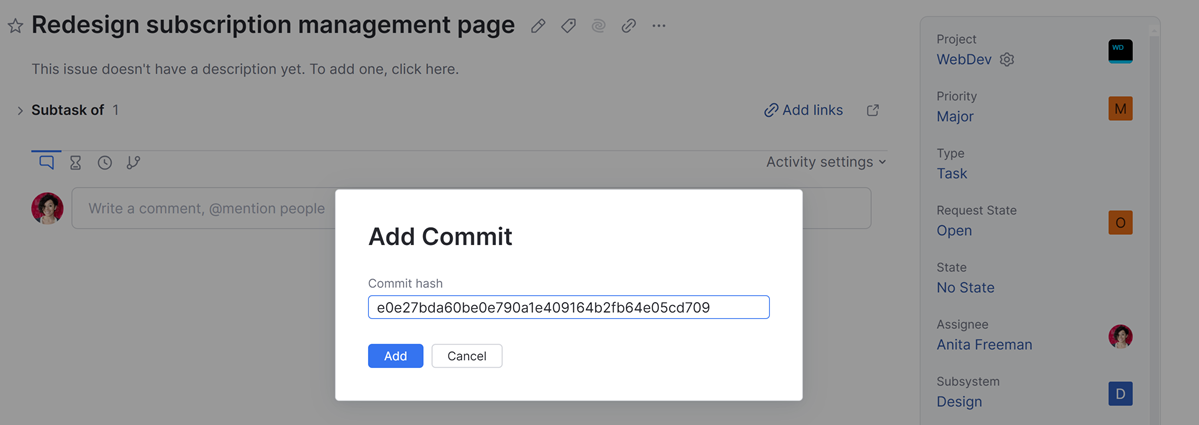Click the spiral AI assistant icon
Viewport: 1199px width, 425px height.
click(x=598, y=27)
